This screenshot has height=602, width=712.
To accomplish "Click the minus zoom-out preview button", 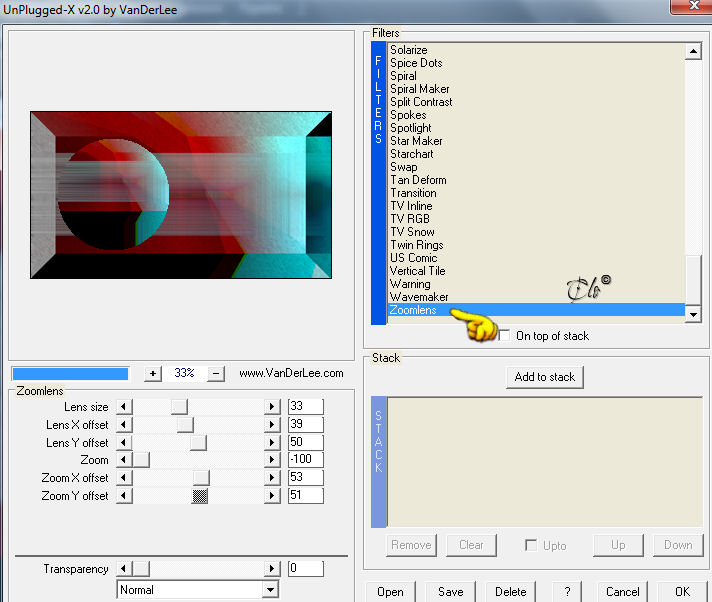I will point(216,374).
